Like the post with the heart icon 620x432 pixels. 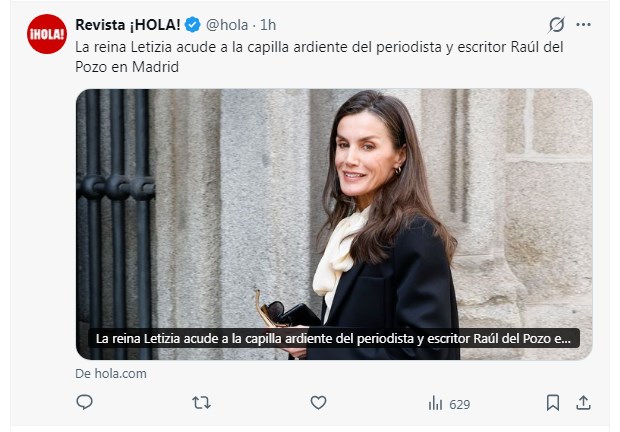pos(318,403)
